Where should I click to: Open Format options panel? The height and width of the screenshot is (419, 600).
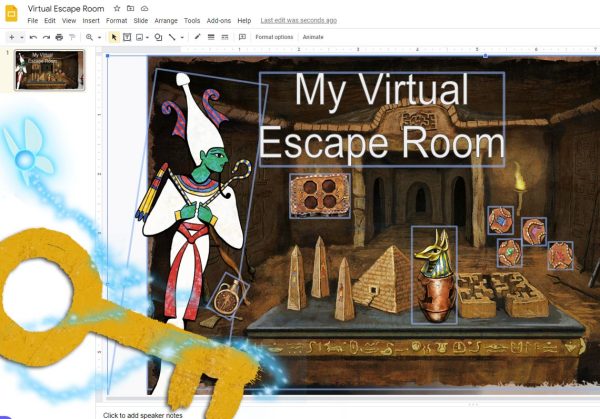pyautogui.click(x=274, y=37)
